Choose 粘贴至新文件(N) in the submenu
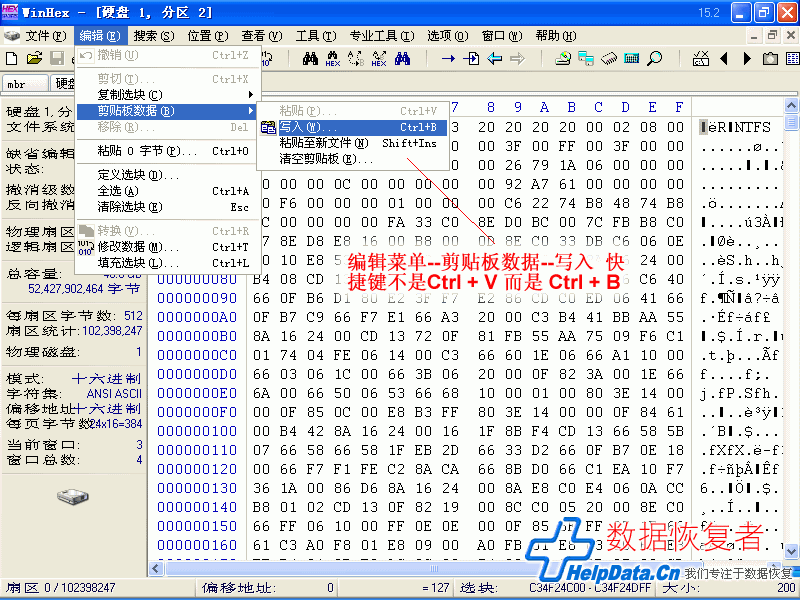 [353, 143]
